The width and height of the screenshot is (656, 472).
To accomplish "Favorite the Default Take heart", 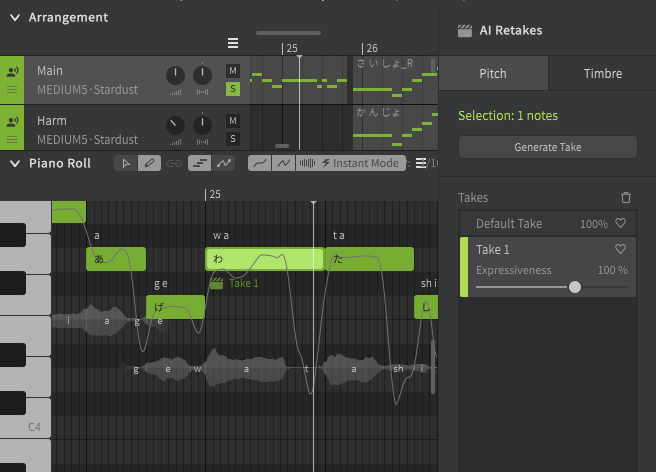I will (x=620, y=223).
